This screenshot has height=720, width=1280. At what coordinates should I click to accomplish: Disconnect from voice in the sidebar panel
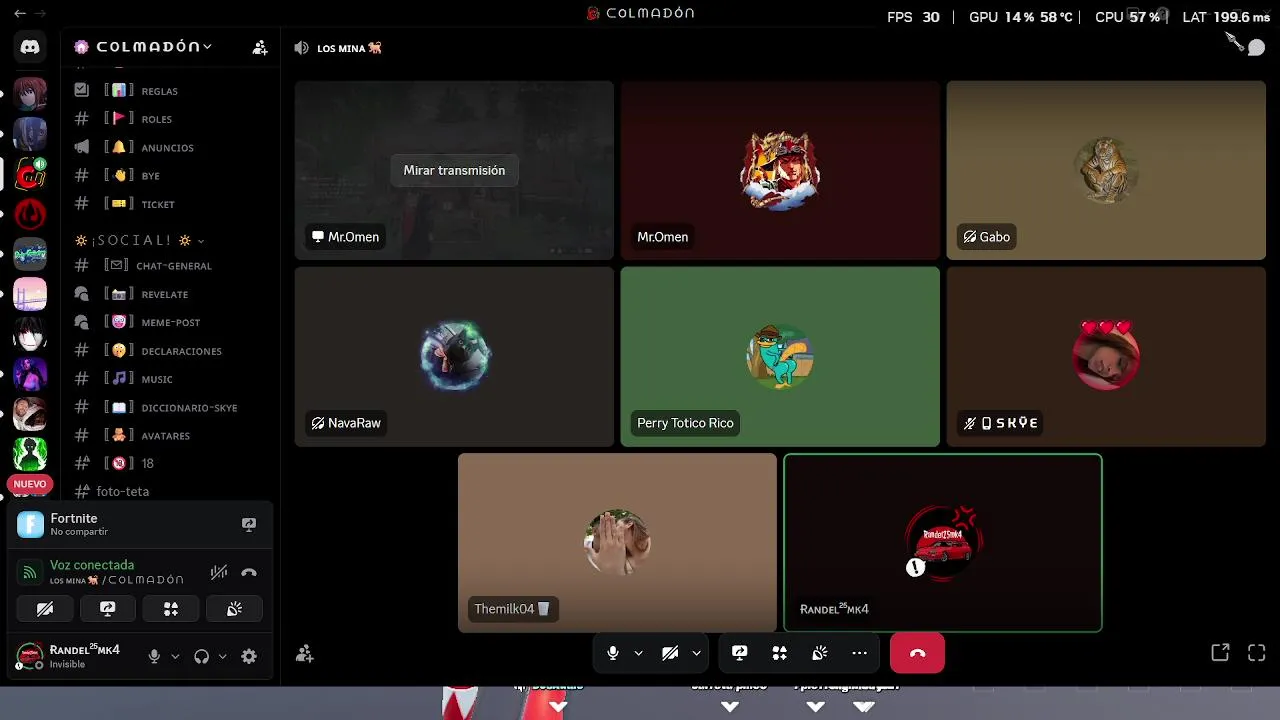point(249,573)
